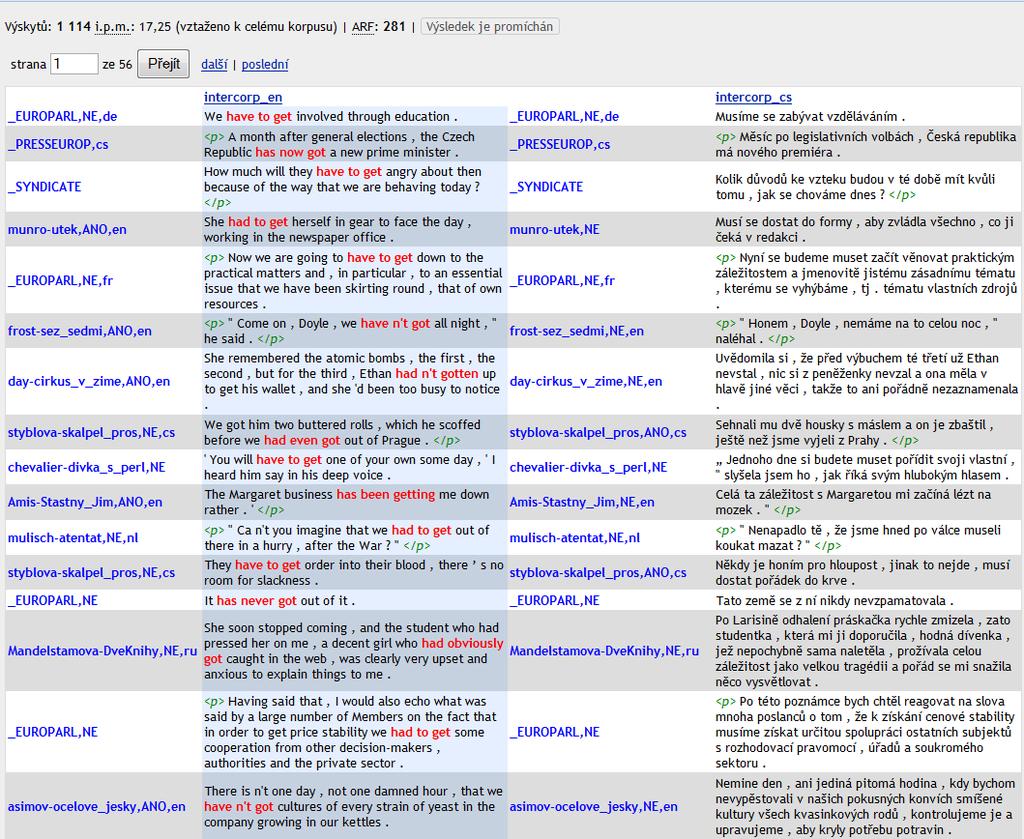
Task: Open left _PRESSEUROP,cs source link
Action: pyautogui.click(x=58, y=144)
